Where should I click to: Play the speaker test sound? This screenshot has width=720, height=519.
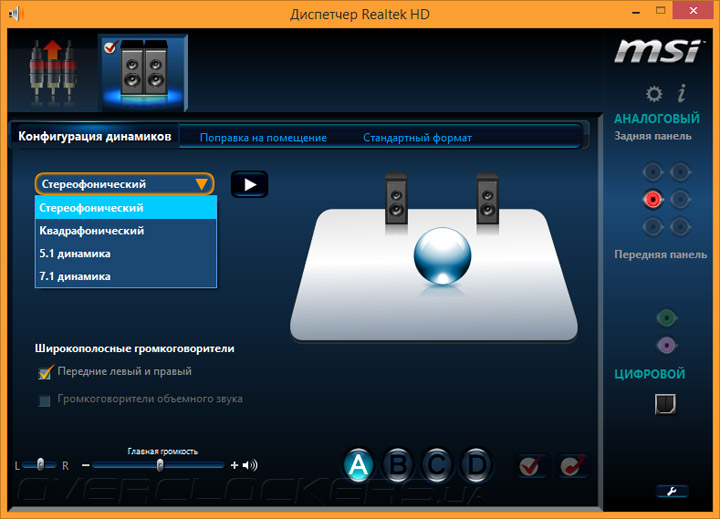tap(250, 185)
